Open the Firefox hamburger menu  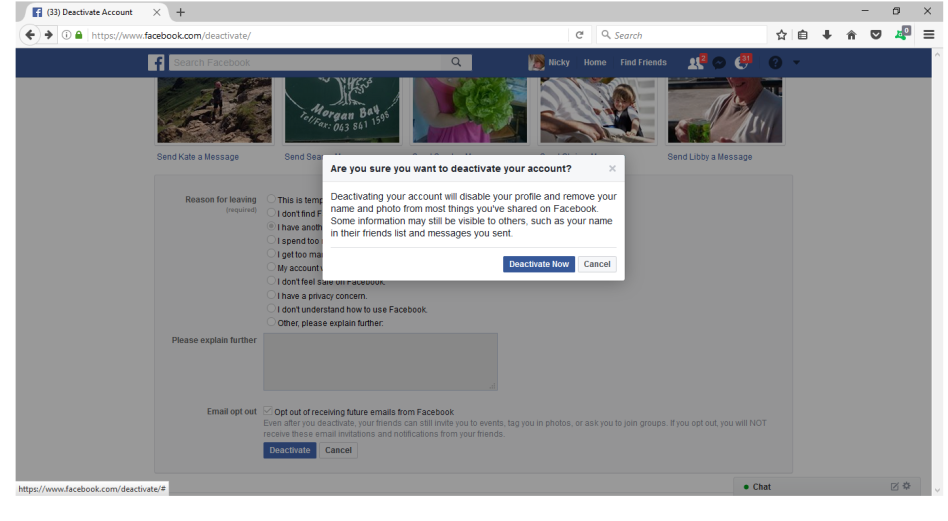(x=929, y=35)
